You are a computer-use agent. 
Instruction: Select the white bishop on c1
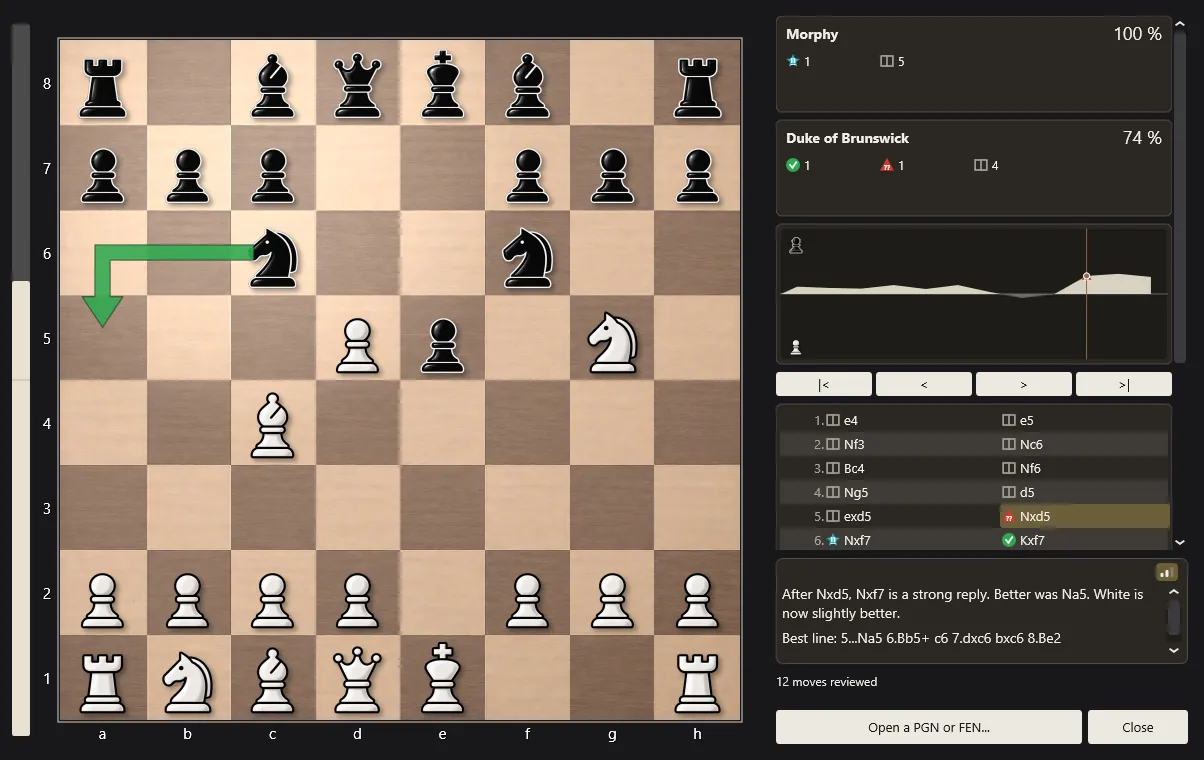click(272, 679)
